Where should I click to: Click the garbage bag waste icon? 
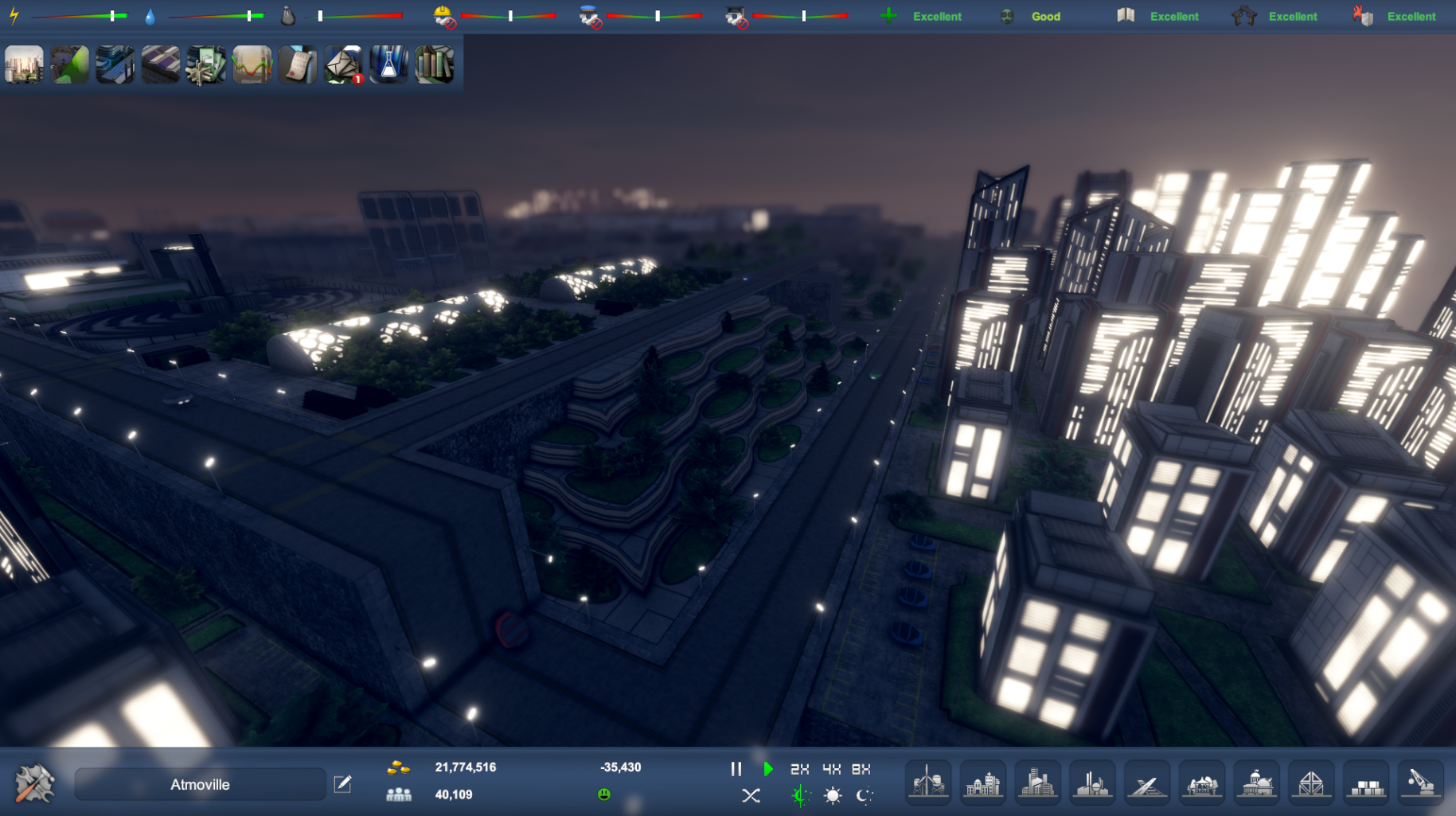tap(288, 15)
